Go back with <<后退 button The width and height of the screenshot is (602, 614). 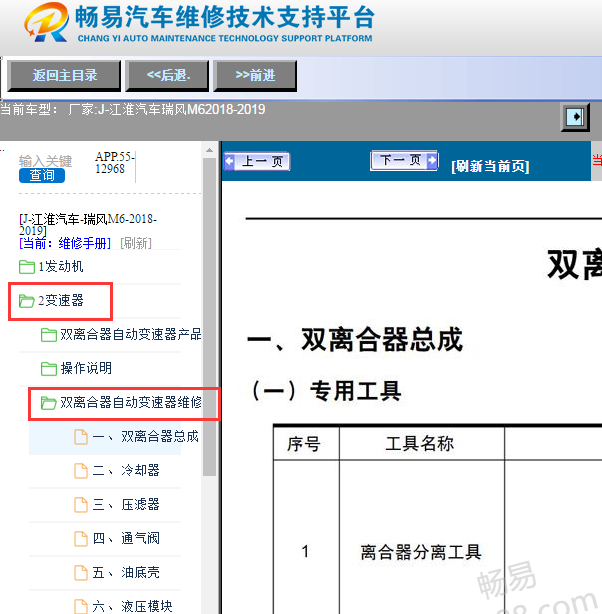[x=167, y=76]
